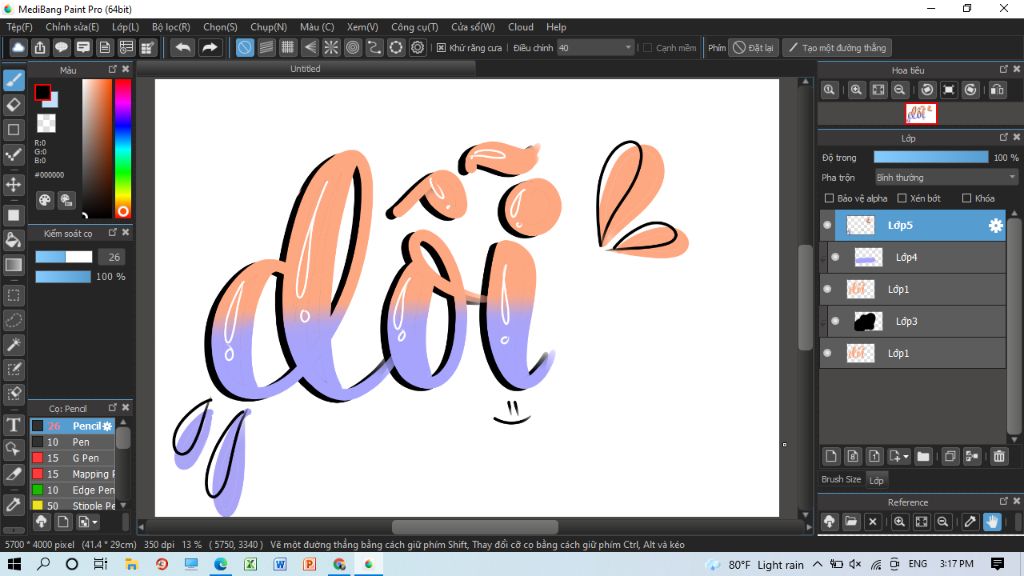Select the Bucket fill tool
The height and width of the screenshot is (576, 1024).
(x=14, y=240)
